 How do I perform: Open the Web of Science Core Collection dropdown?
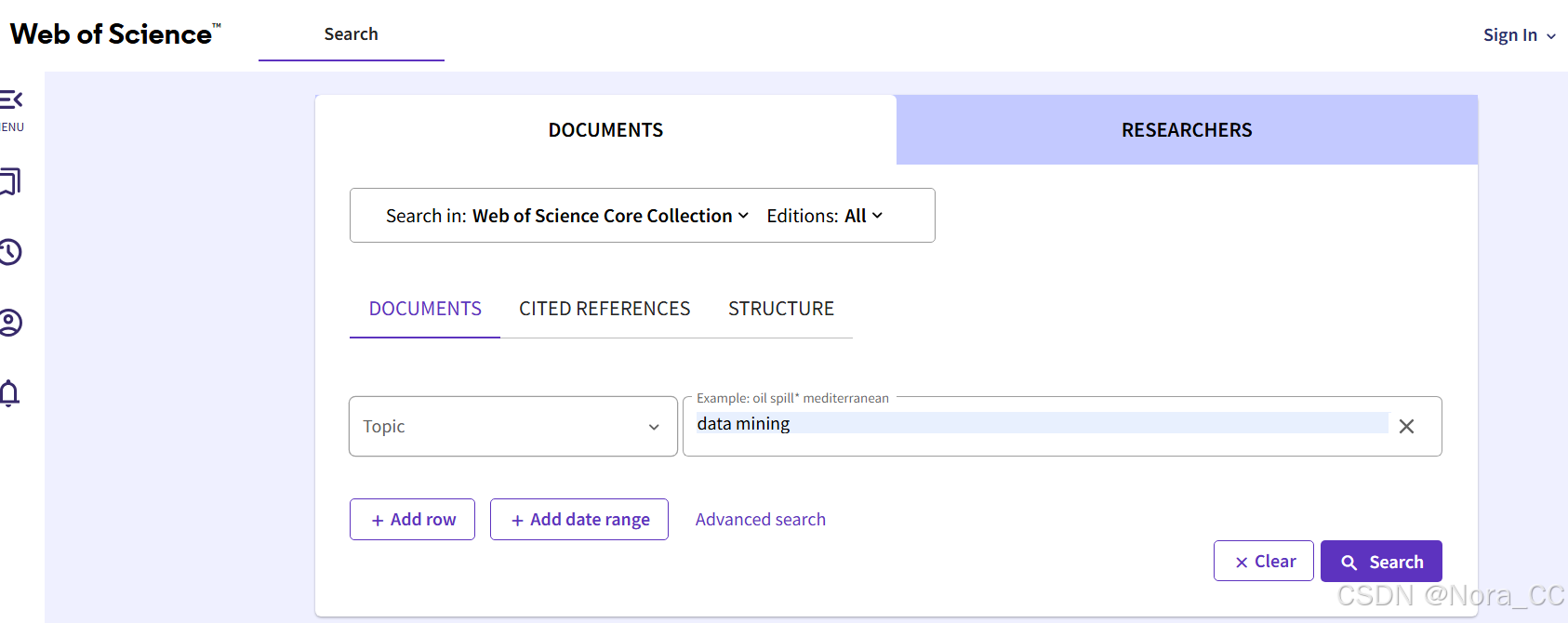click(610, 216)
